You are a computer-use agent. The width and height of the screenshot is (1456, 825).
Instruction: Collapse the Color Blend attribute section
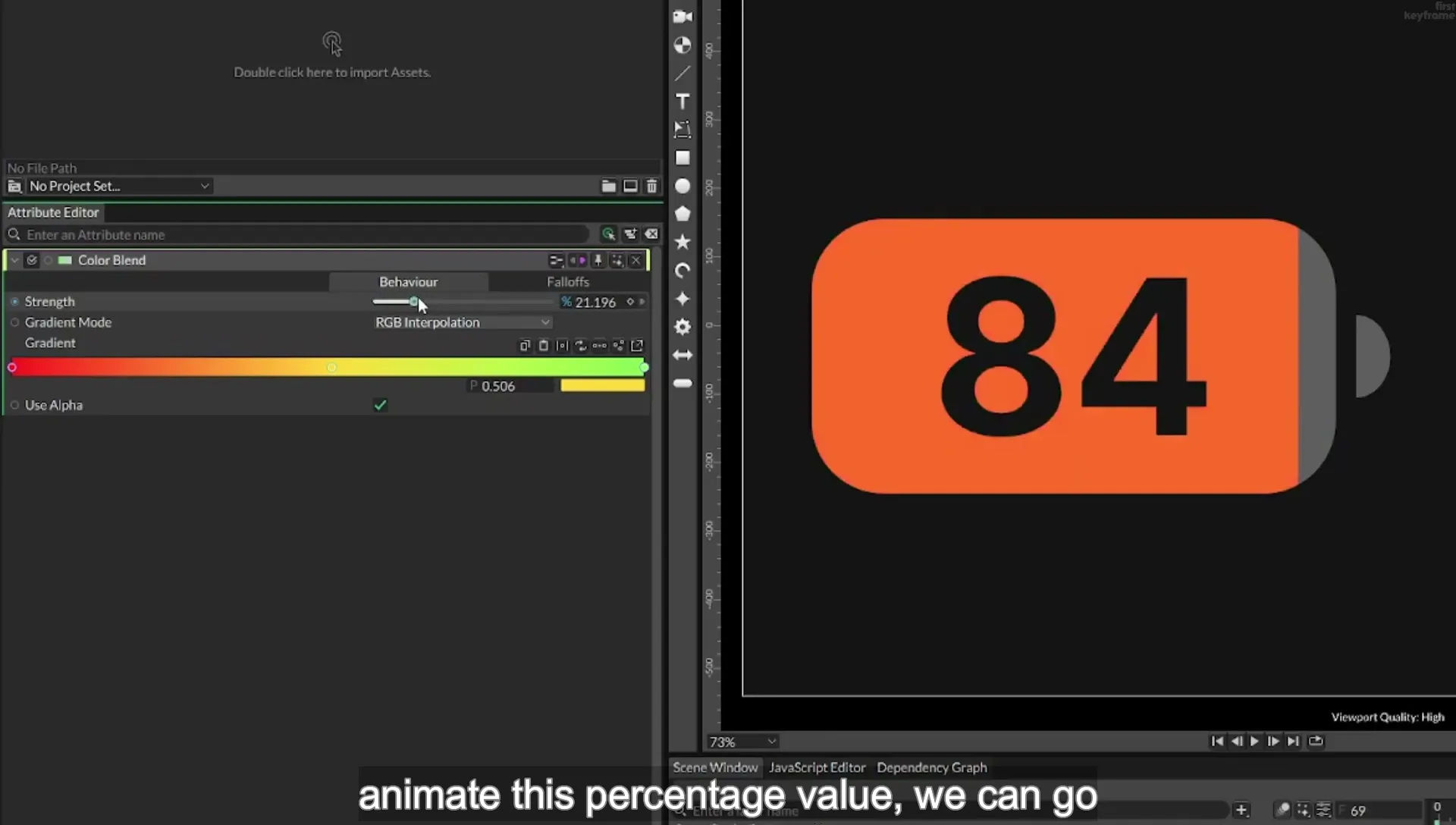(x=14, y=260)
